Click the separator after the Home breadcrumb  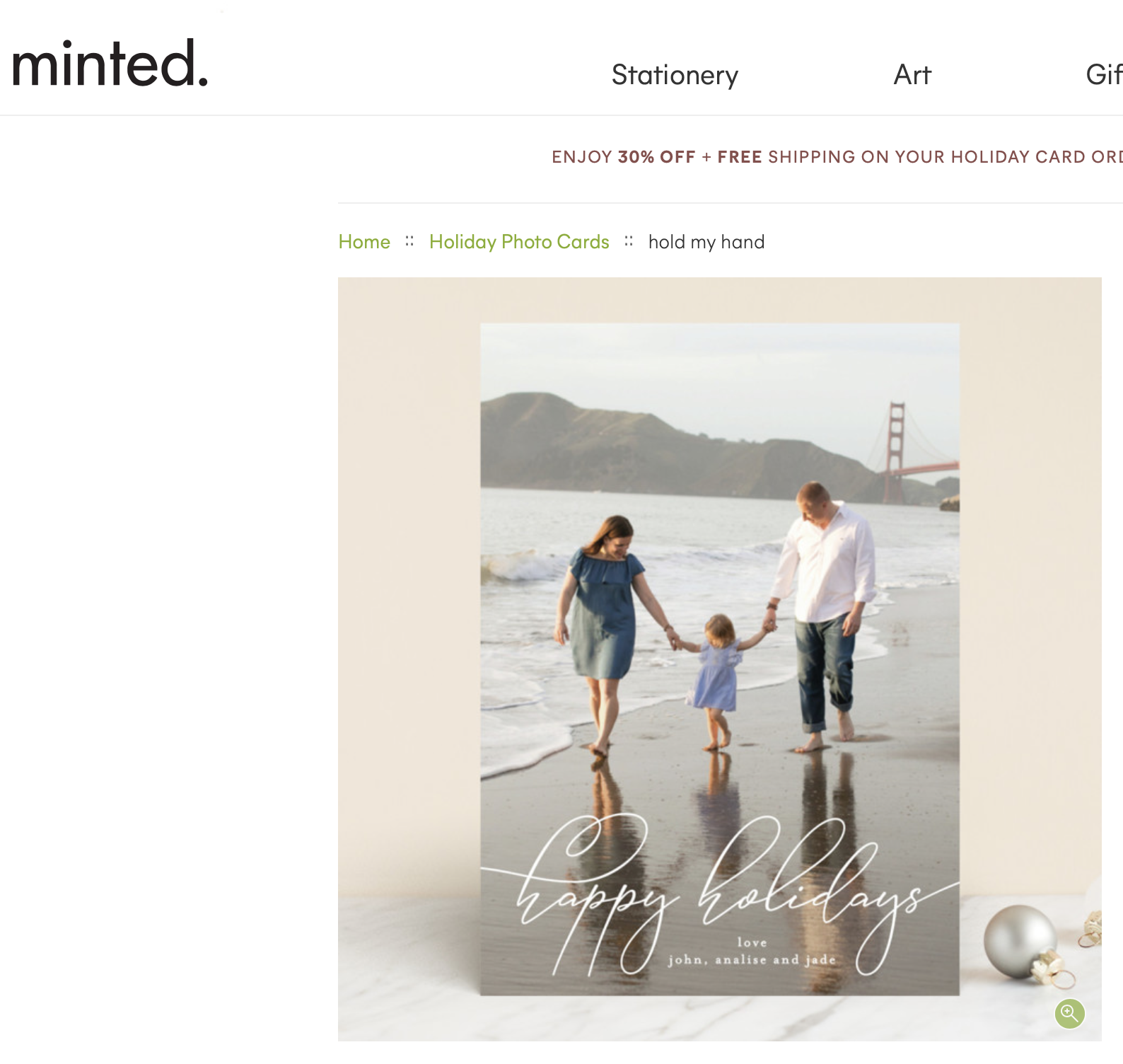point(409,241)
